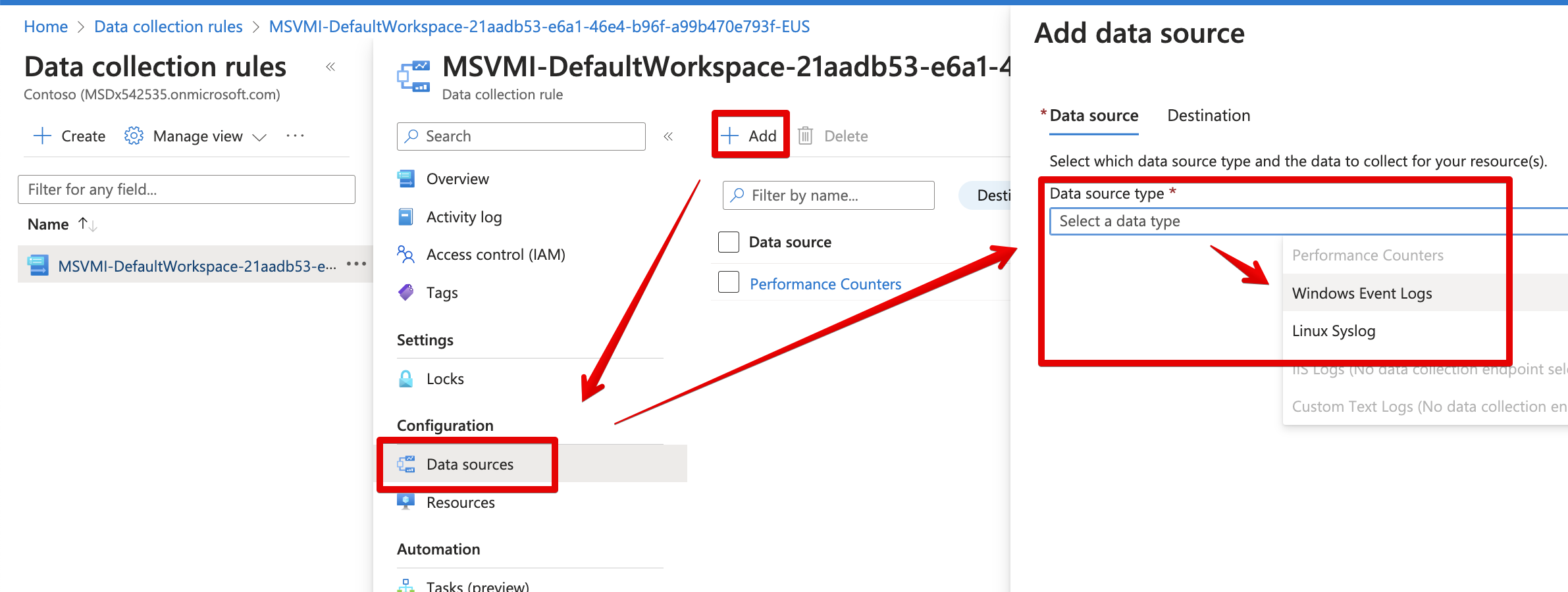Switch to the Destination tab
The image size is (1568, 592).
1209,116
